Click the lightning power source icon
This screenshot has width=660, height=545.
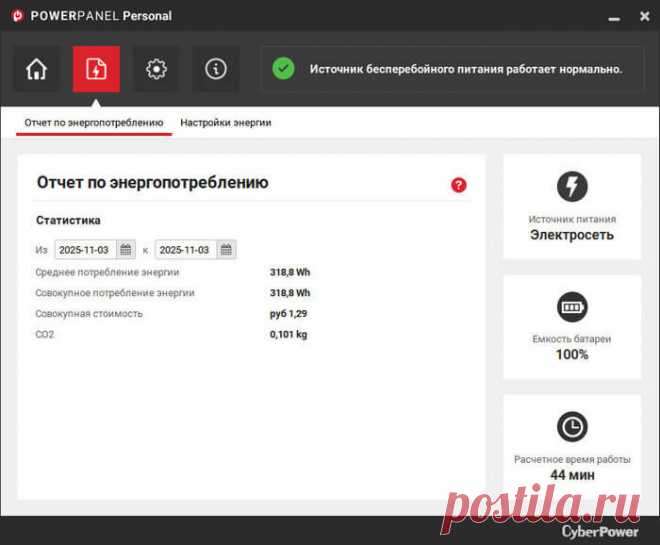pyautogui.click(x=572, y=186)
